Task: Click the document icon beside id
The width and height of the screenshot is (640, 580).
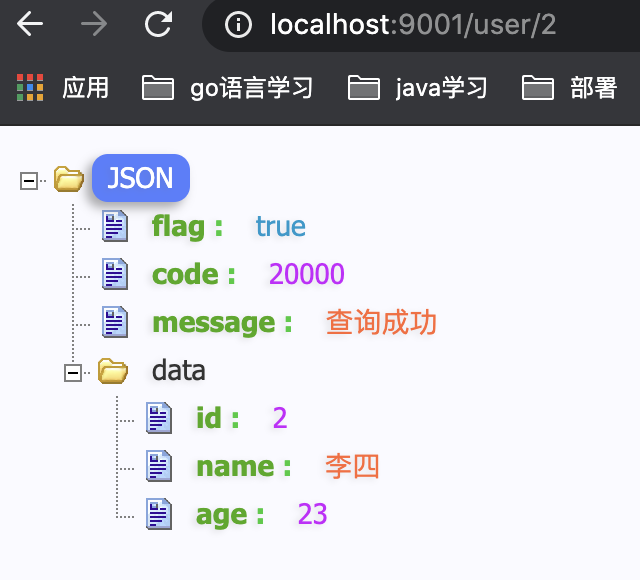Action: coord(159,418)
